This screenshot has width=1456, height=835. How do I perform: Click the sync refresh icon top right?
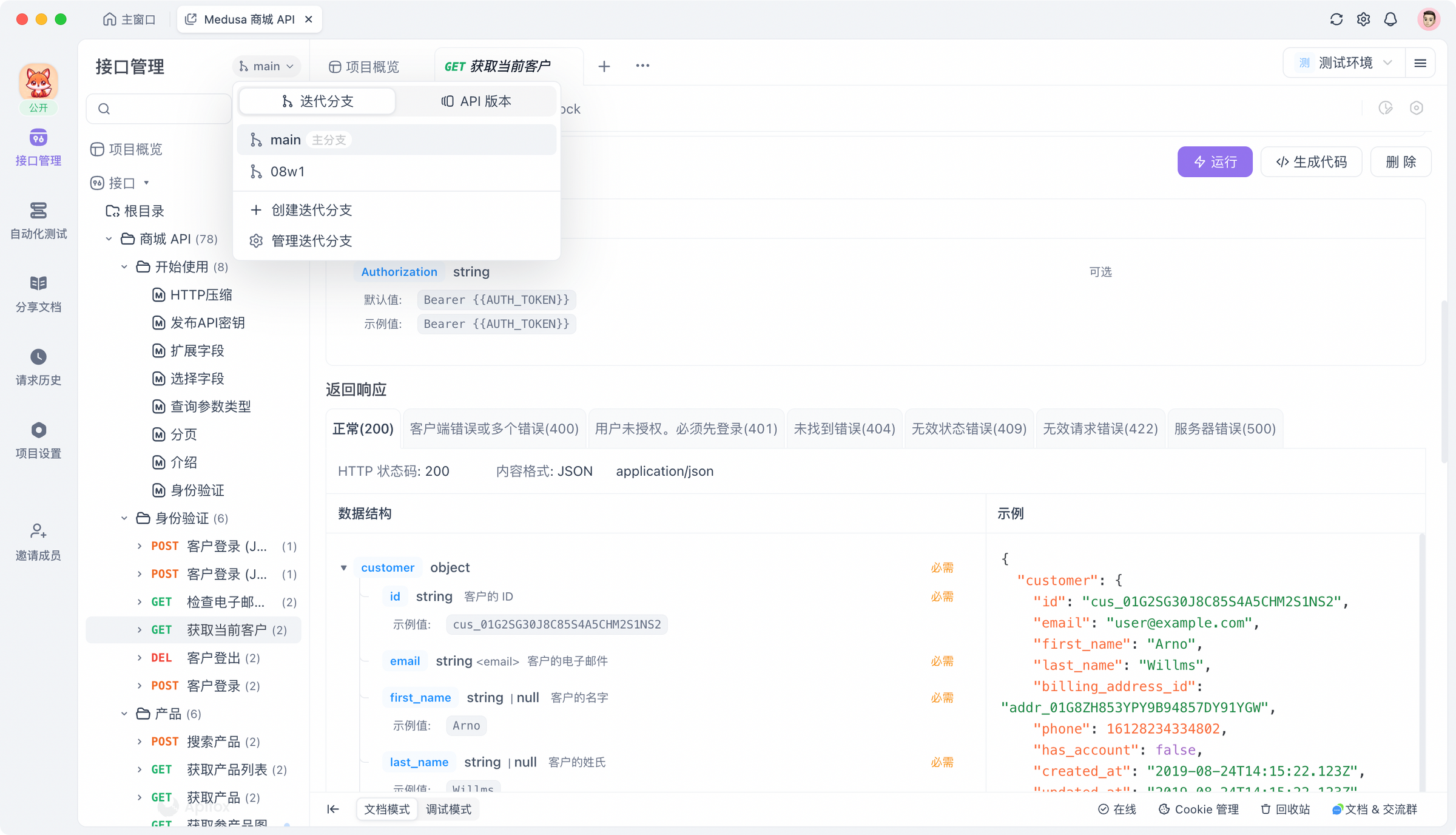pyautogui.click(x=1336, y=19)
